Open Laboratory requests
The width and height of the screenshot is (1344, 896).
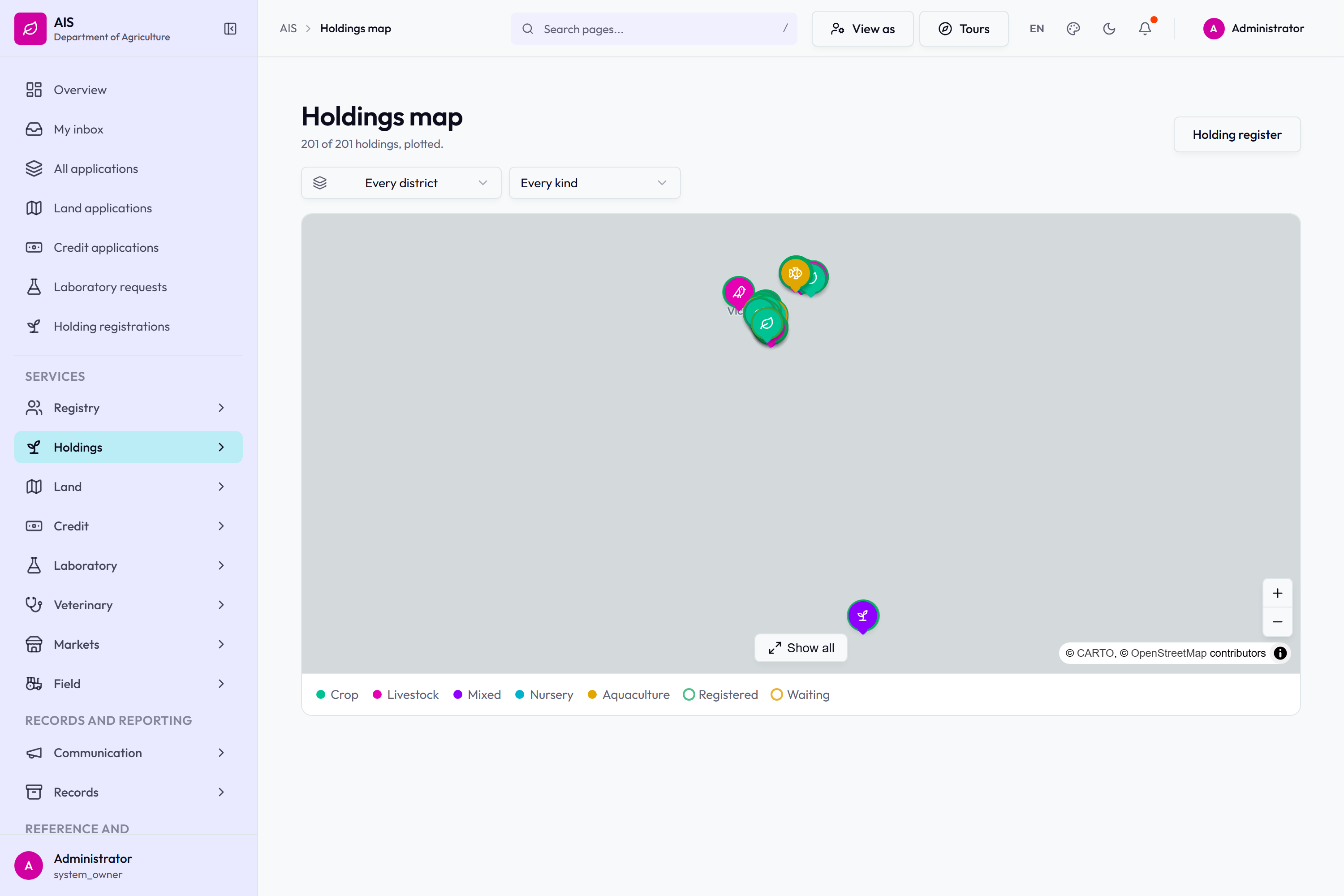click(x=129, y=287)
